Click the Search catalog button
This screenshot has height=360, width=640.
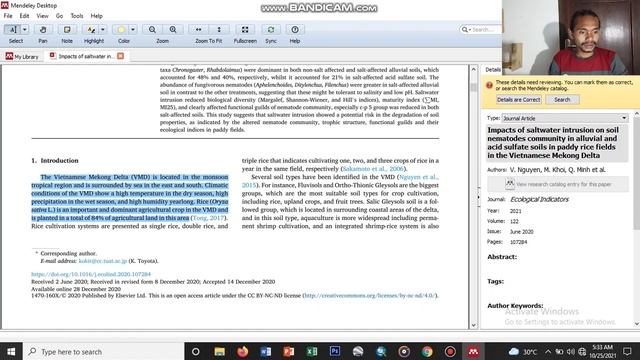(x=562, y=100)
